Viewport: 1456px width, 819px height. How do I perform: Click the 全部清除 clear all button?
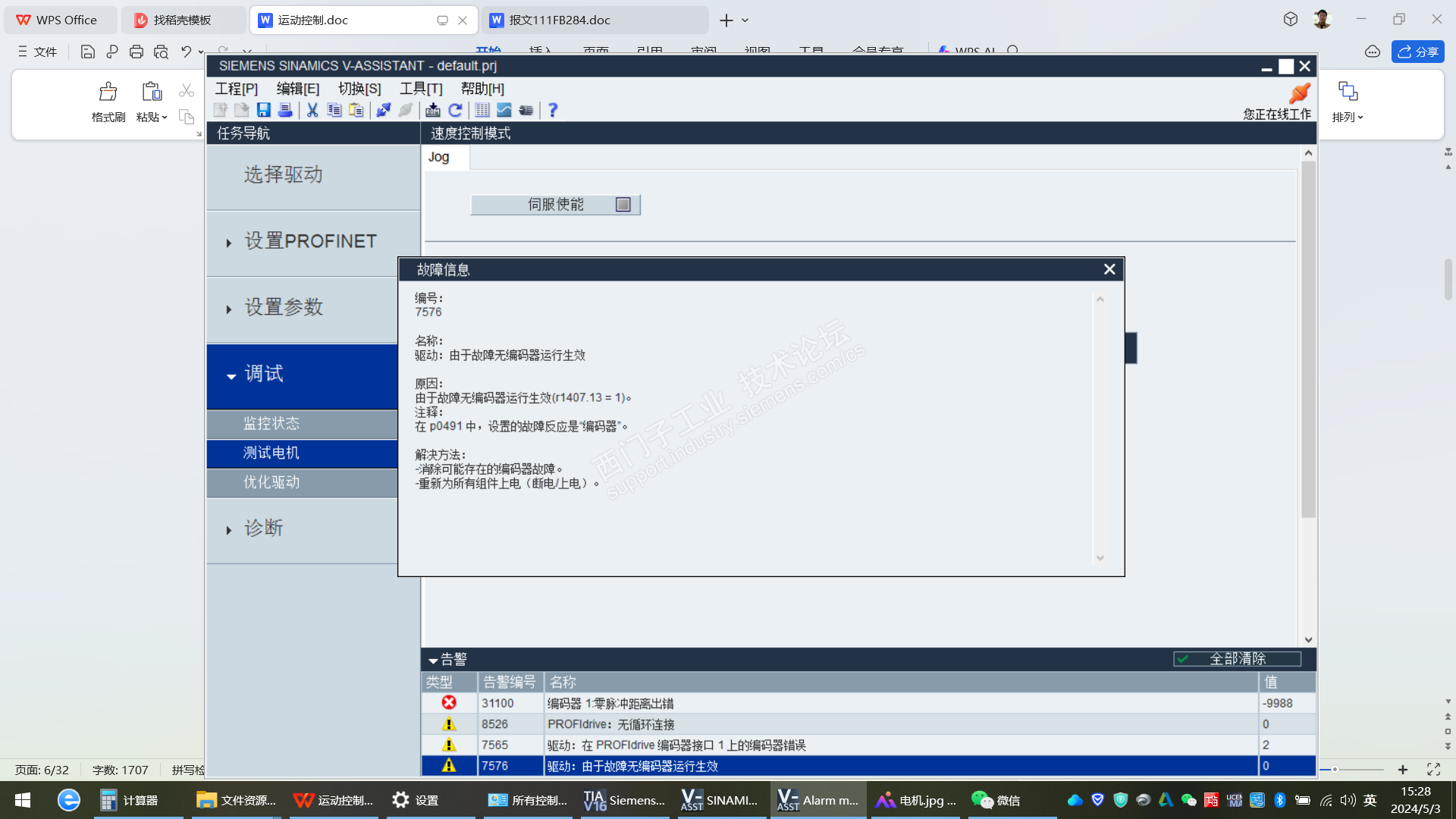[x=1237, y=659]
